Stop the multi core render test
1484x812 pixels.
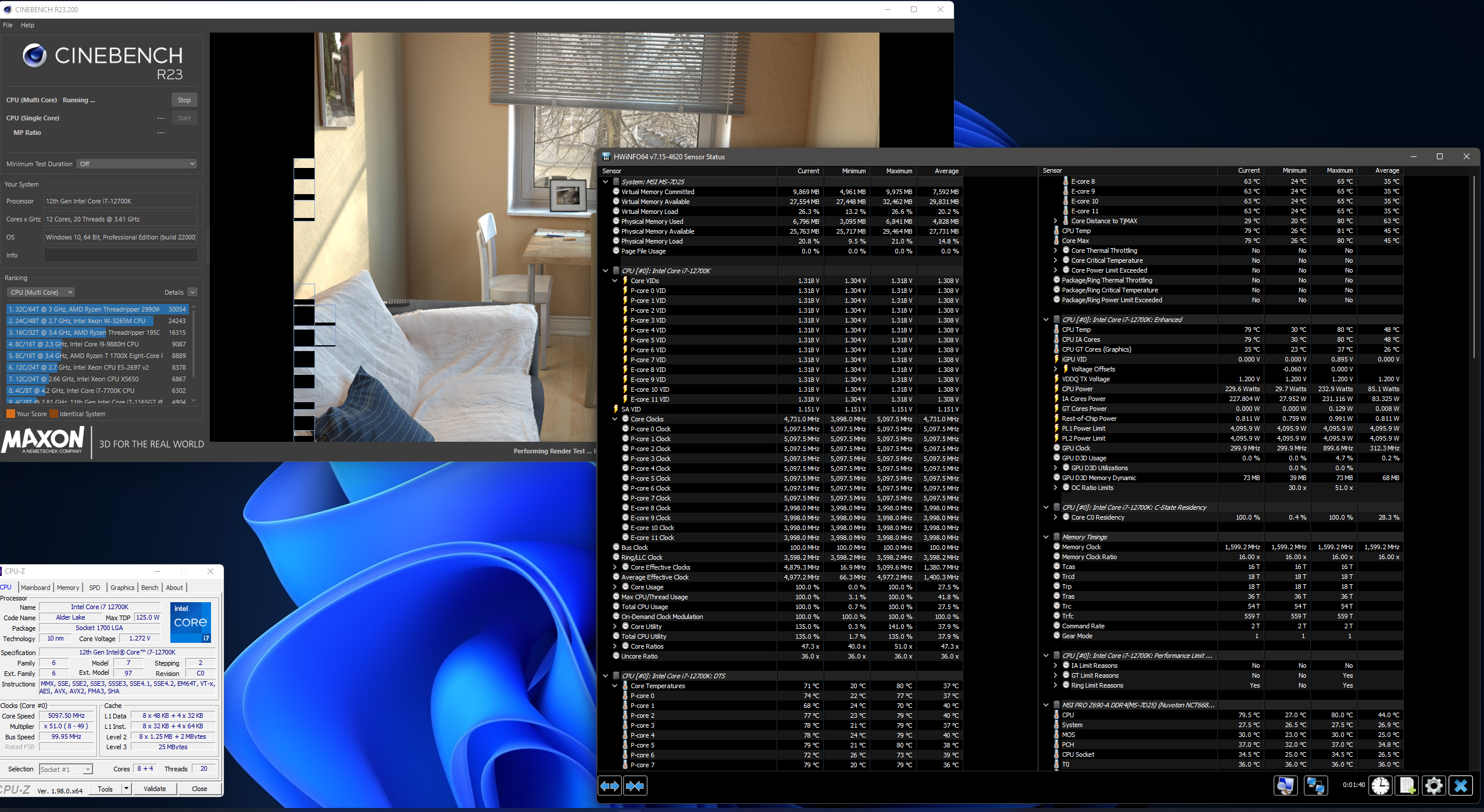(184, 100)
